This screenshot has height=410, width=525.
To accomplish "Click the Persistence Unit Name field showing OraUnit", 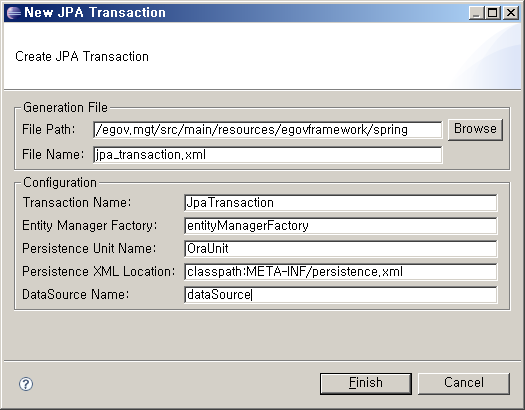I will tap(341, 249).
